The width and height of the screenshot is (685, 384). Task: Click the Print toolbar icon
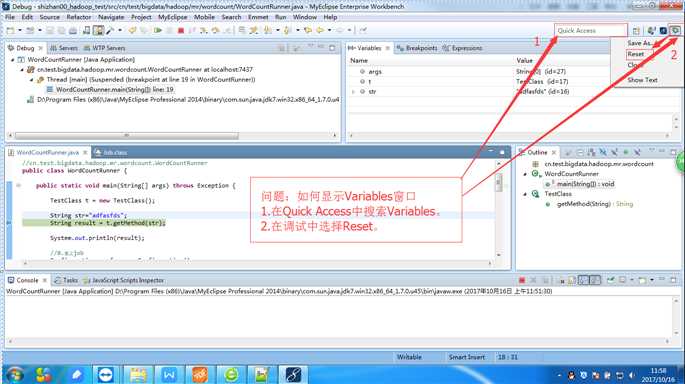coord(73,30)
